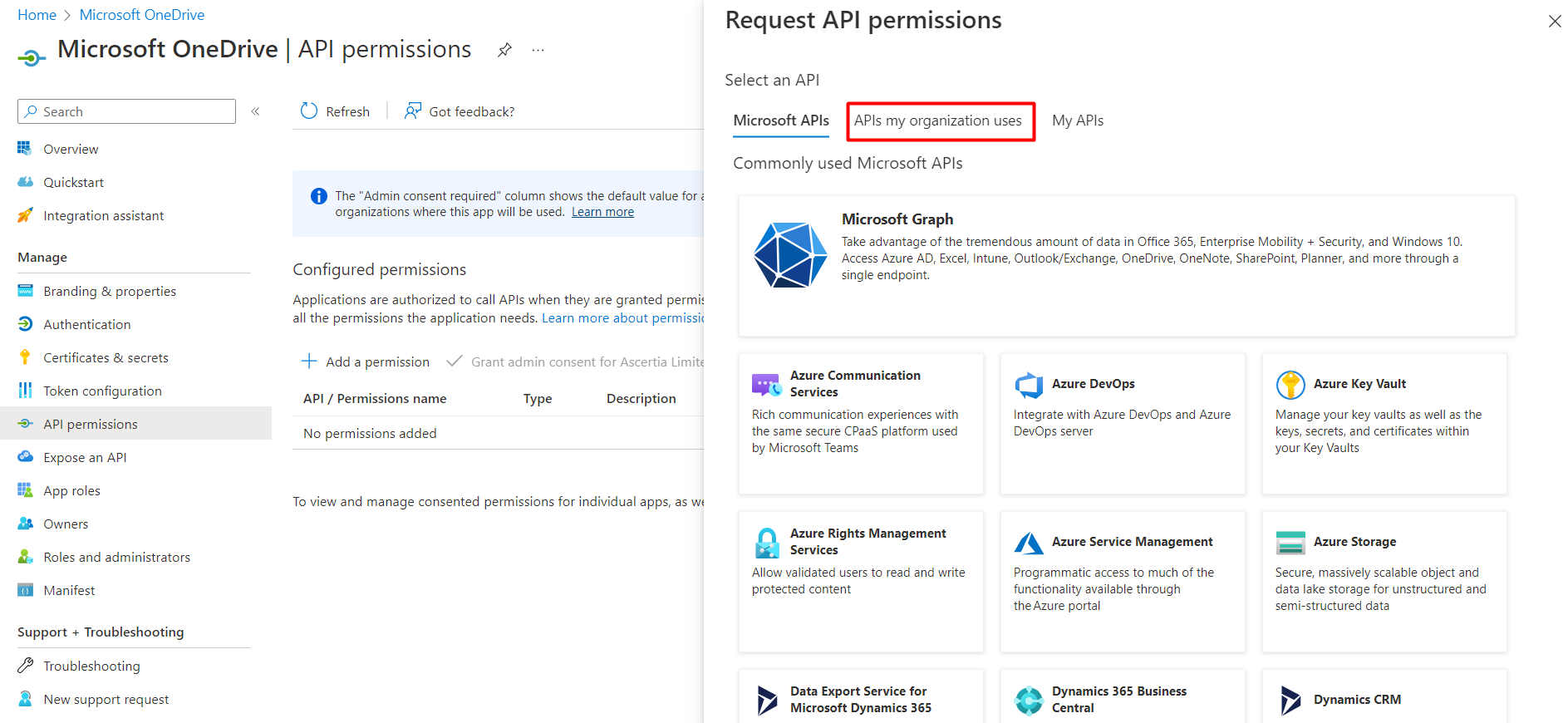The width and height of the screenshot is (1568, 723).
Task: Click the App roles icon
Action: [25, 490]
